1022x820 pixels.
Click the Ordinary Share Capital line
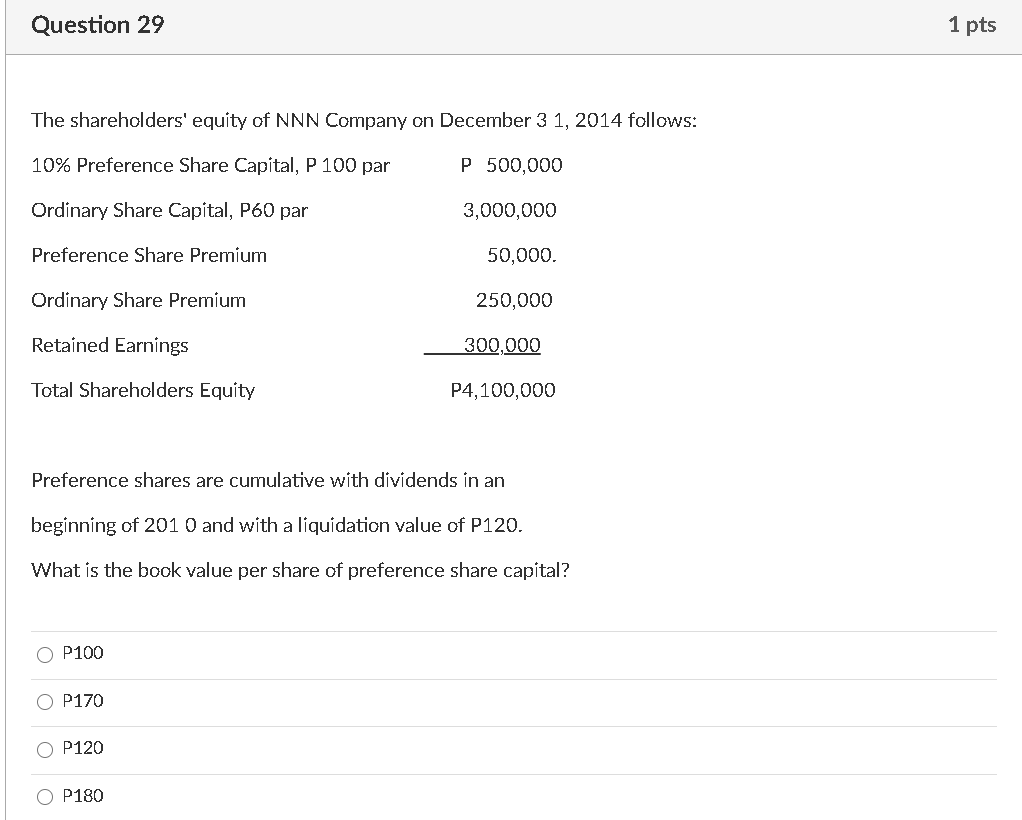[x=168, y=210]
